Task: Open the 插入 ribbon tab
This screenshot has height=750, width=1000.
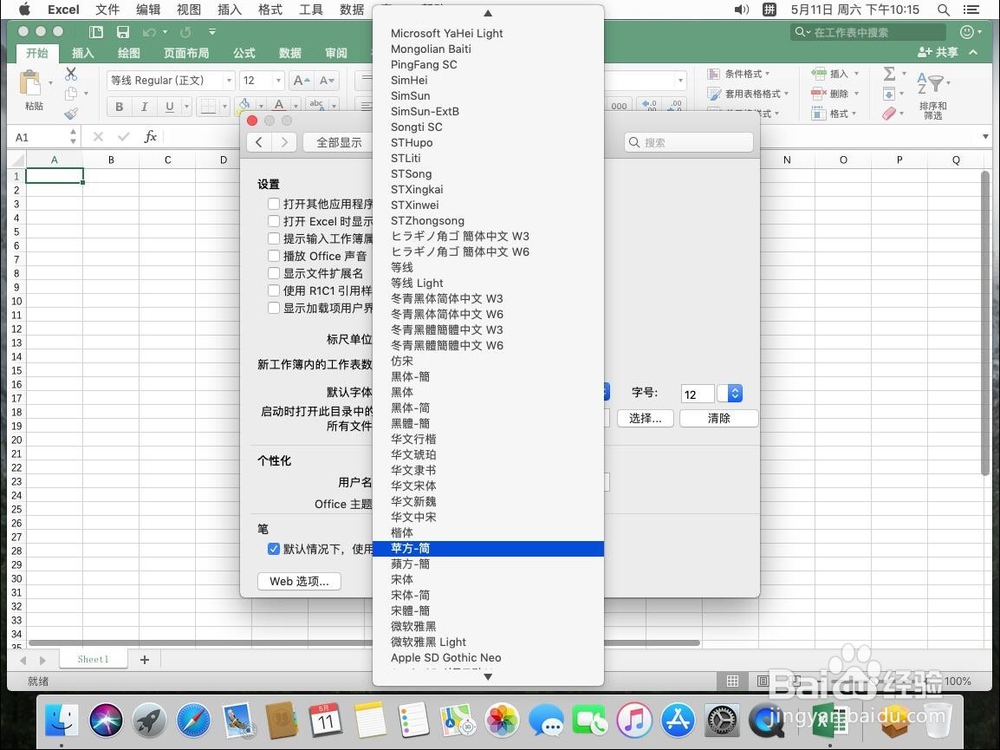Action: tap(83, 53)
